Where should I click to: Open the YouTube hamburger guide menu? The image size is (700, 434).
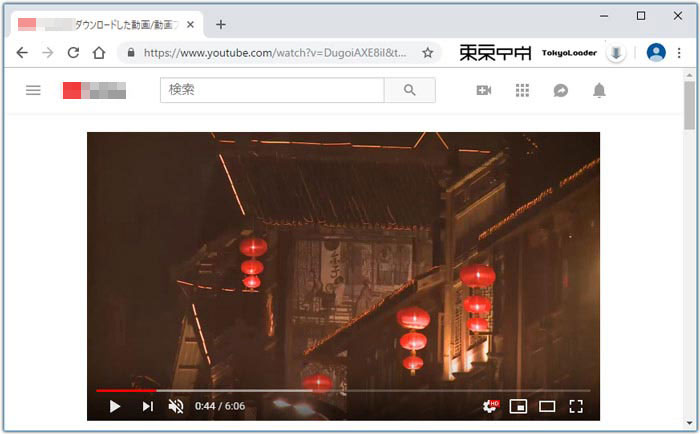tap(33, 90)
